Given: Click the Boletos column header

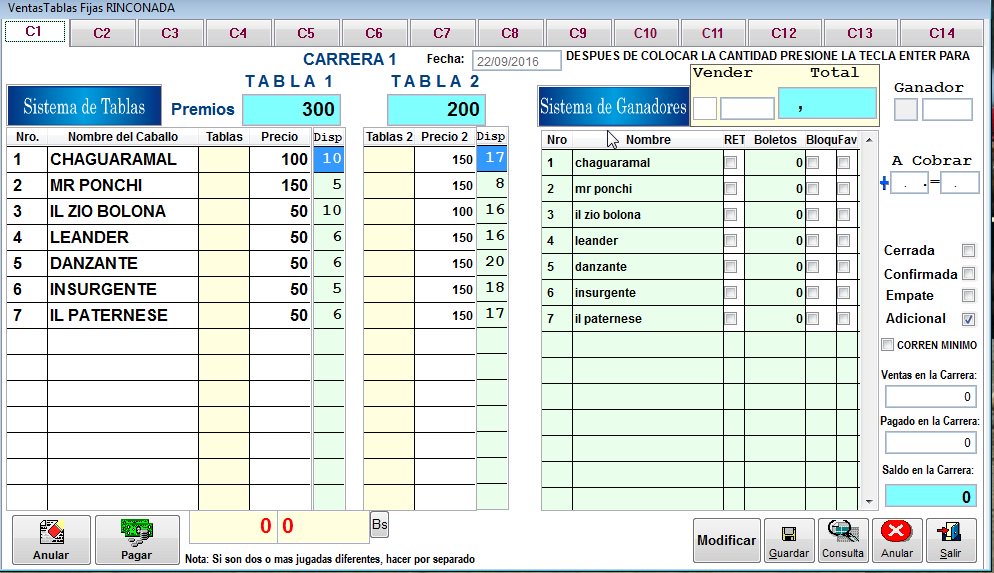Looking at the screenshot, I should pyautogui.click(x=775, y=140).
